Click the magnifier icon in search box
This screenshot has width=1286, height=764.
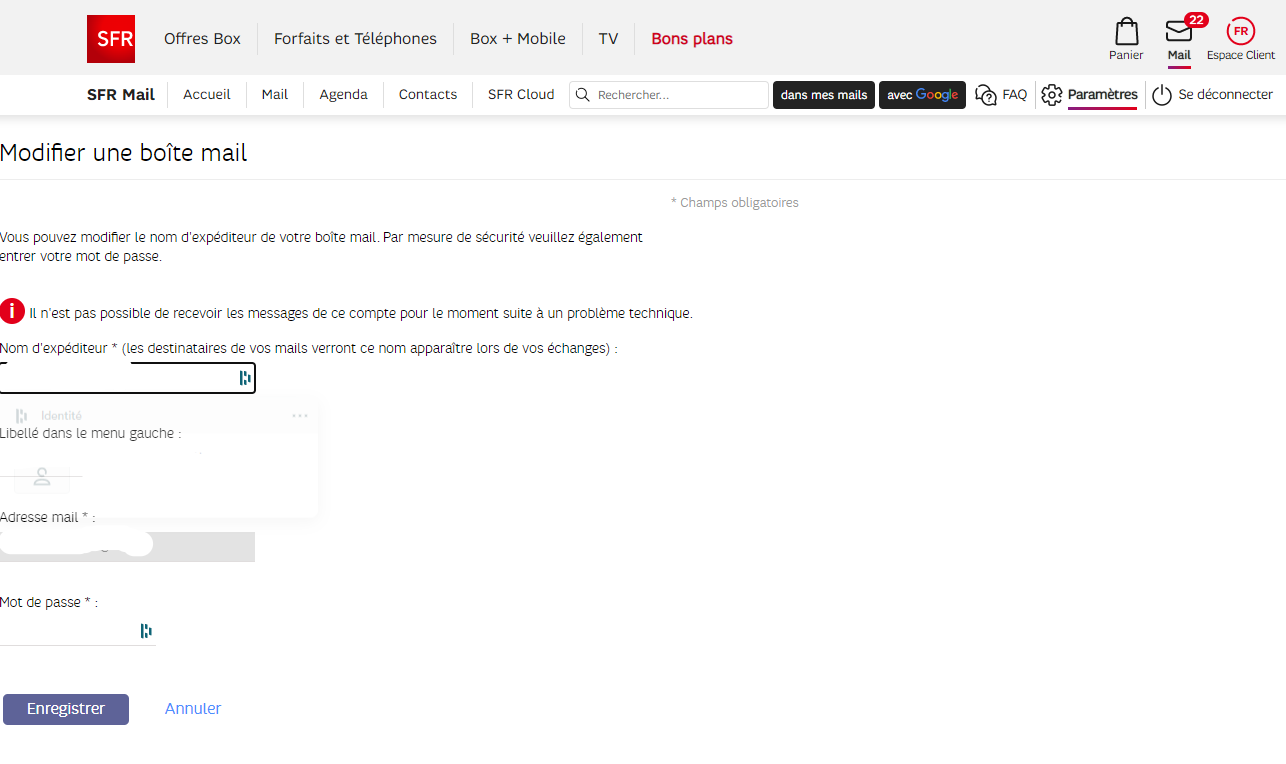click(583, 95)
